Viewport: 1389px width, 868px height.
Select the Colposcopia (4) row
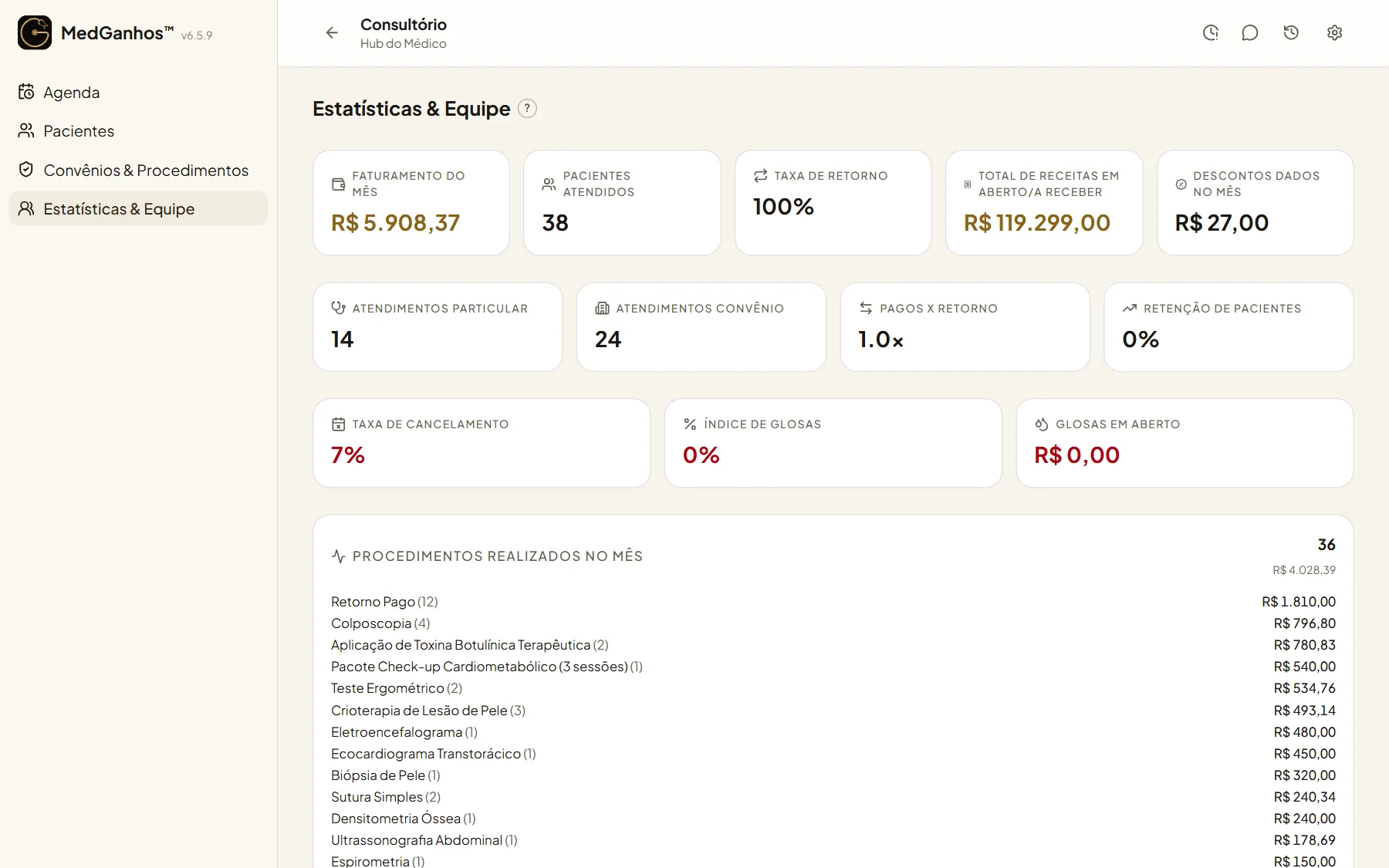click(833, 623)
